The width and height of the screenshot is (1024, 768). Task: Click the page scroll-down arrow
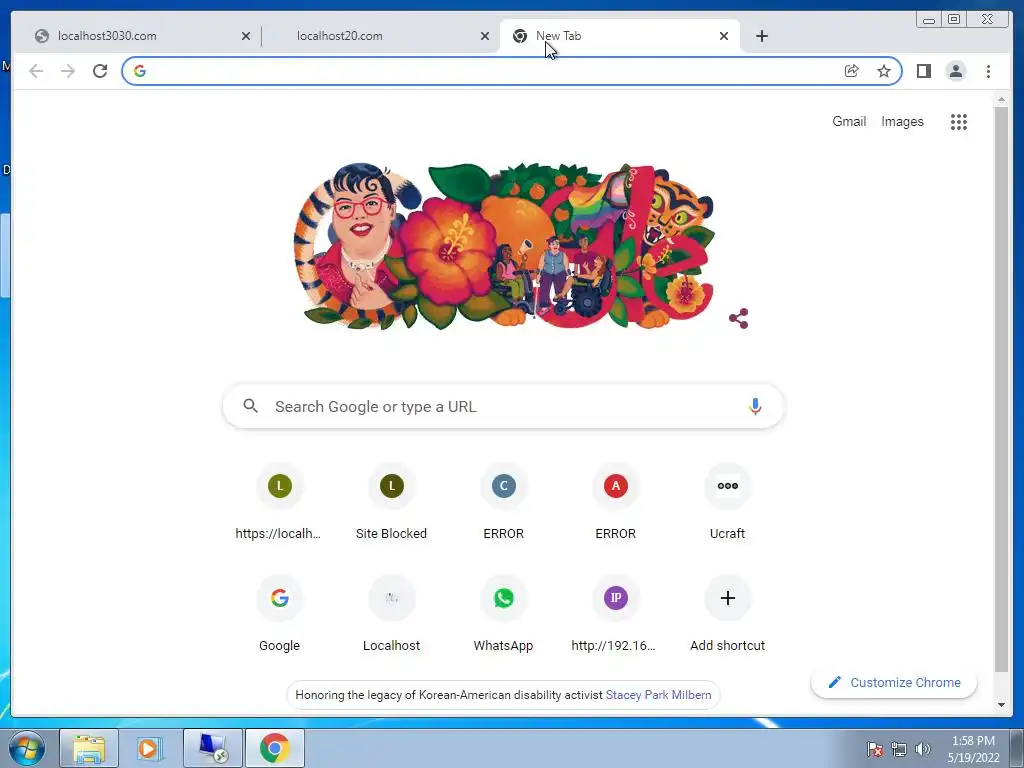pyautogui.click(x=1001, y=705)
